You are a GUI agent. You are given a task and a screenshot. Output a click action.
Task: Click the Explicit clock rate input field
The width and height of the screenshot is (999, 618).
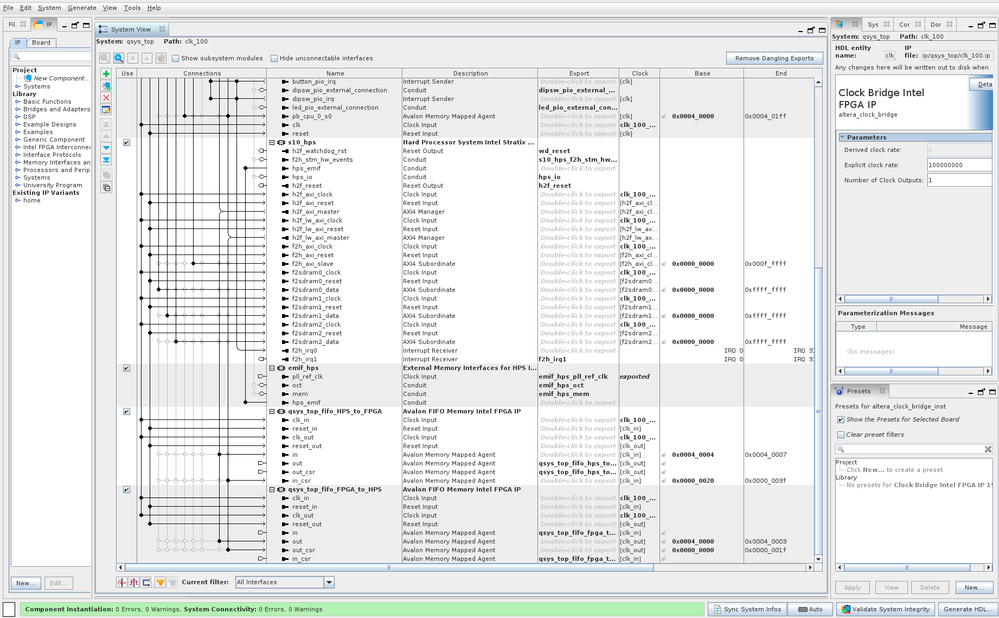(958, 165)
